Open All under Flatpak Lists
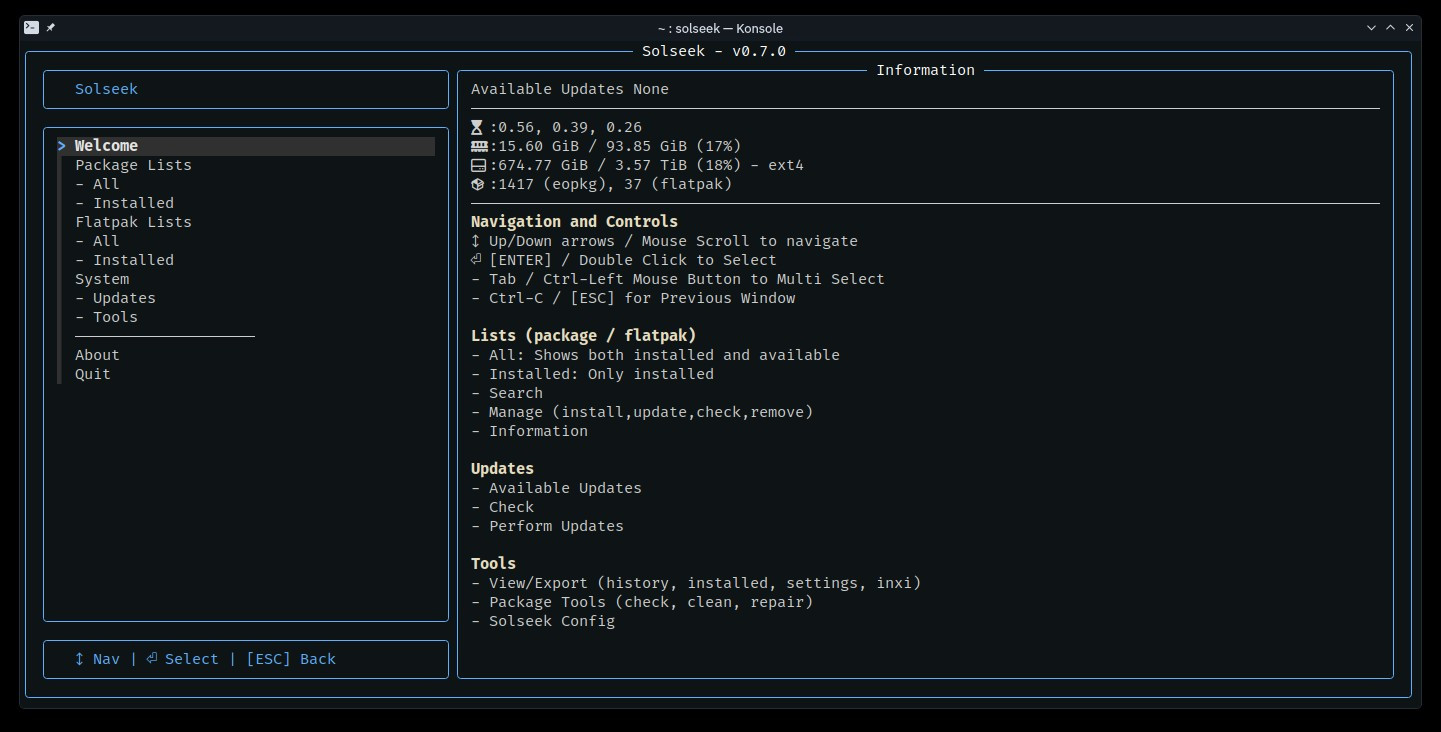 click(x=105, y=241)
